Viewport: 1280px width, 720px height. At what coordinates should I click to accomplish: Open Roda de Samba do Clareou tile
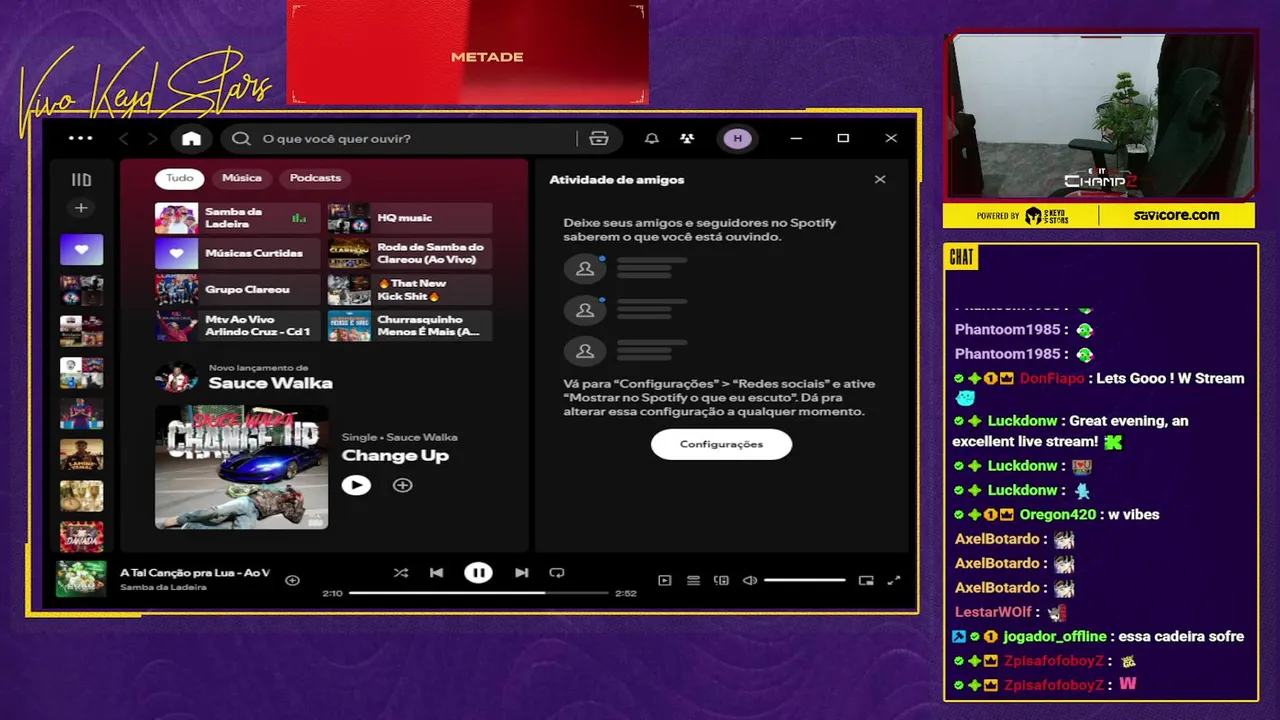pos(410,254)
